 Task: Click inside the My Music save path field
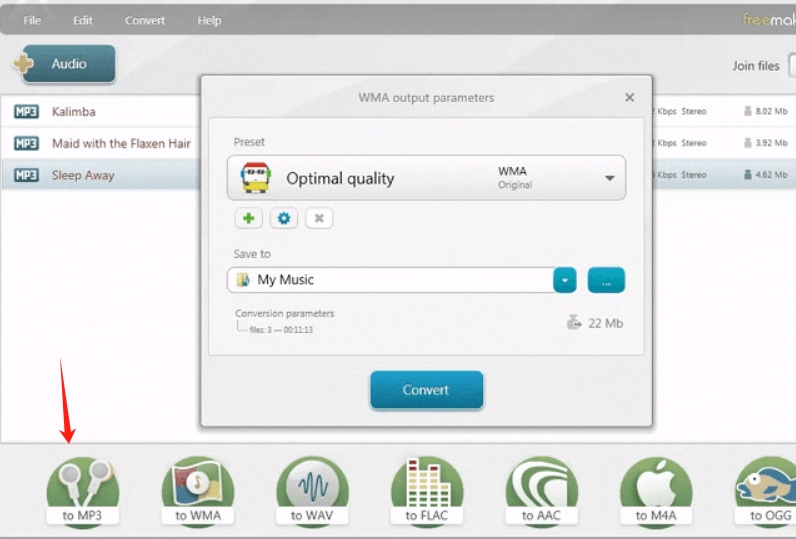390,280
